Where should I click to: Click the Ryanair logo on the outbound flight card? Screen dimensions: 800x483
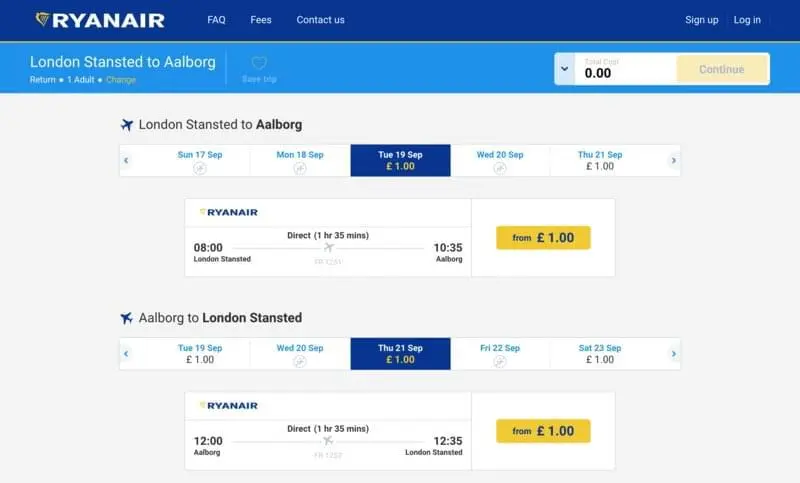coord(229,212)
